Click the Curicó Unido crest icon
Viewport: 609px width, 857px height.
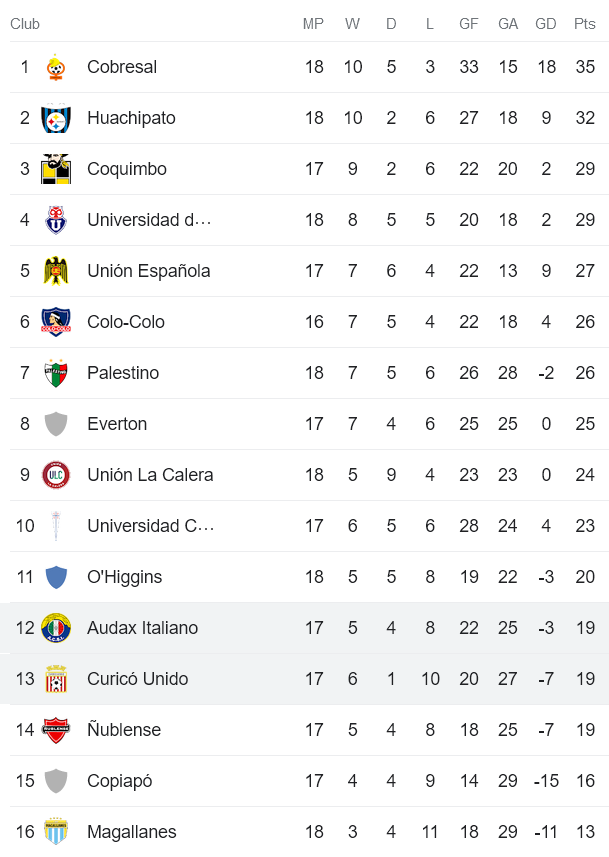point(56,680)
